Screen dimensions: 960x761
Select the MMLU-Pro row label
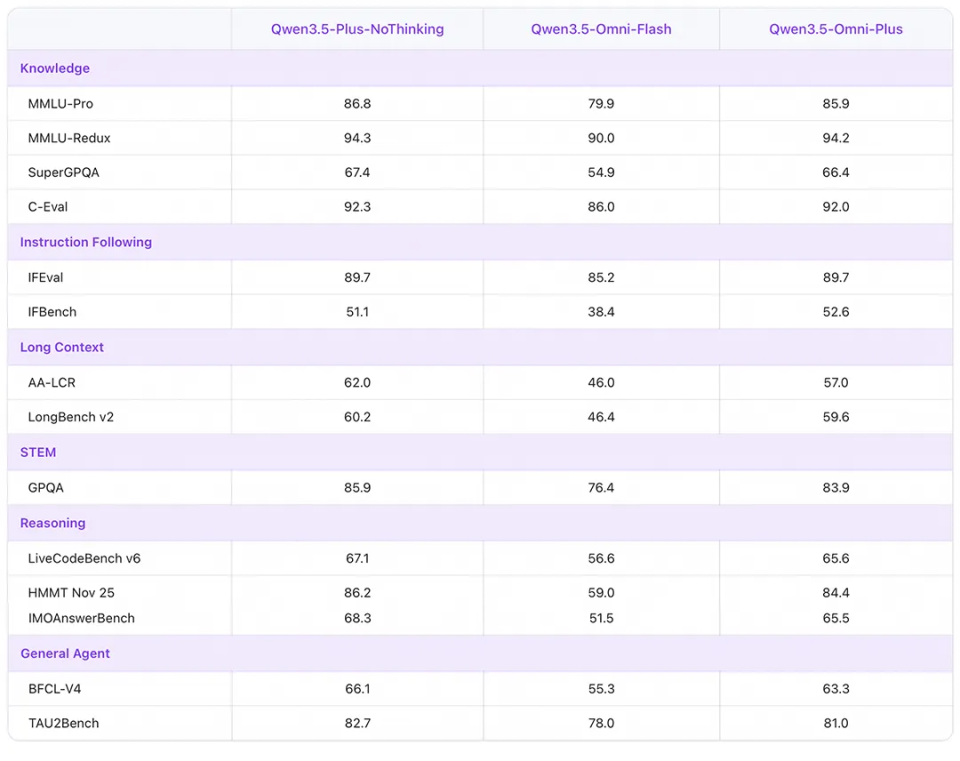[61, 103]
